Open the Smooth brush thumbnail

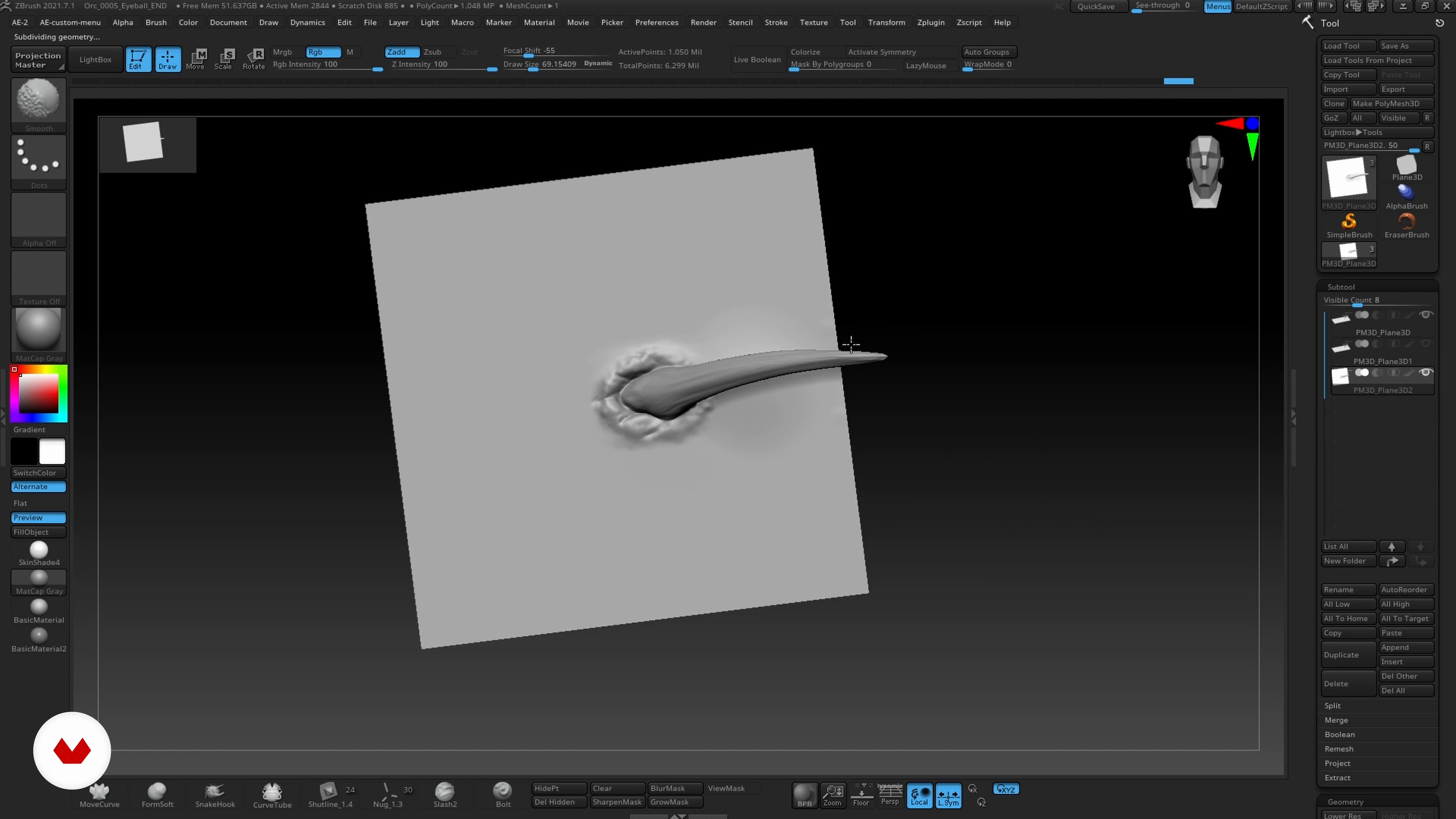pos(38,100)
